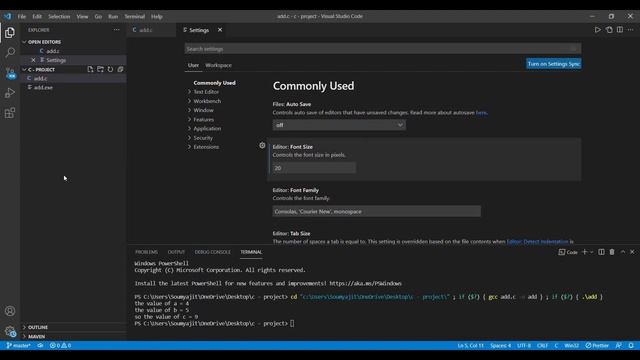Switch to the Problems panel tab
Image resolution: width=640 pixels, height=360 pixels.
click(147, 252)
